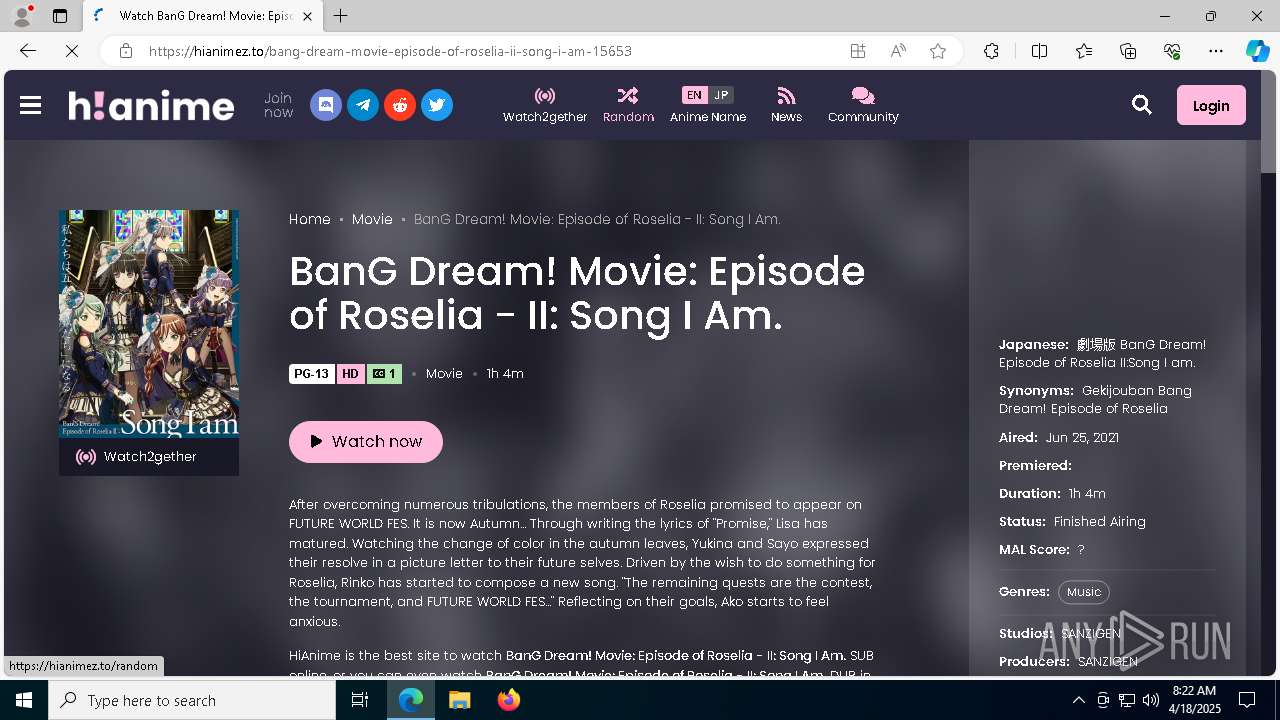View site information lock icon
Viewport: 1280px width, 720px height.
[x=126, y=51]
